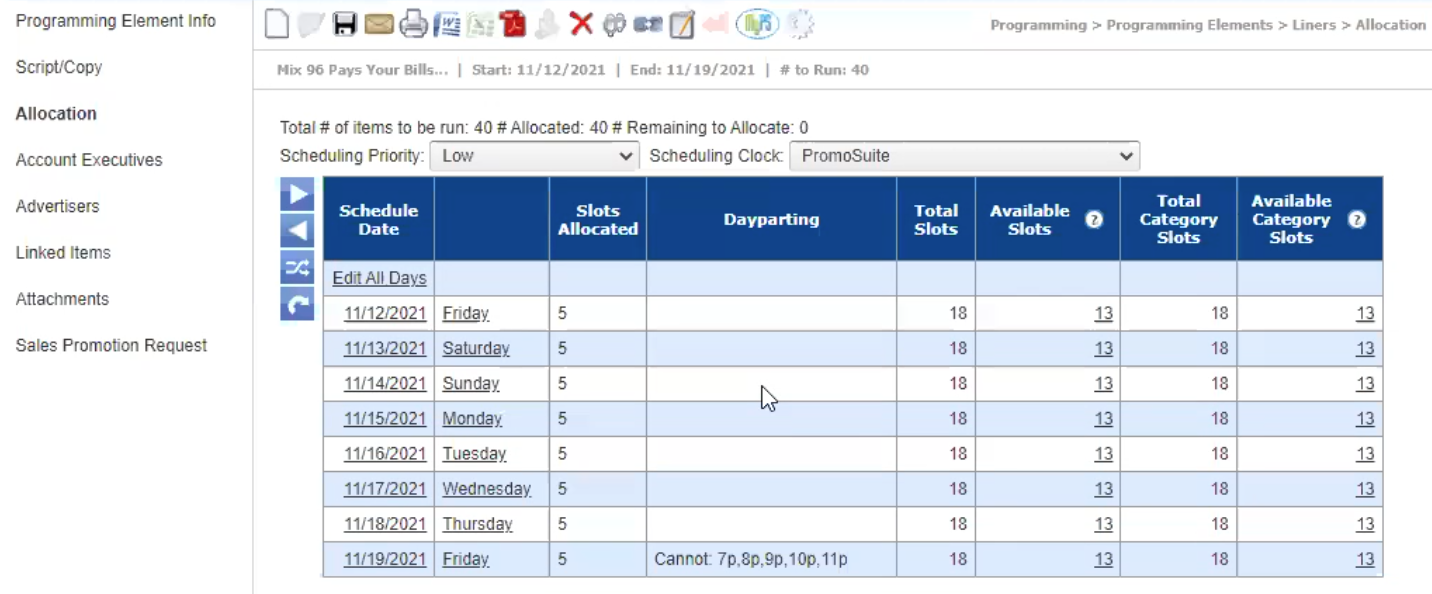Click the 'Mix 96 Pays Your Bills...' title text
This screenshot has width=1432, height=594.
[362, 70]
